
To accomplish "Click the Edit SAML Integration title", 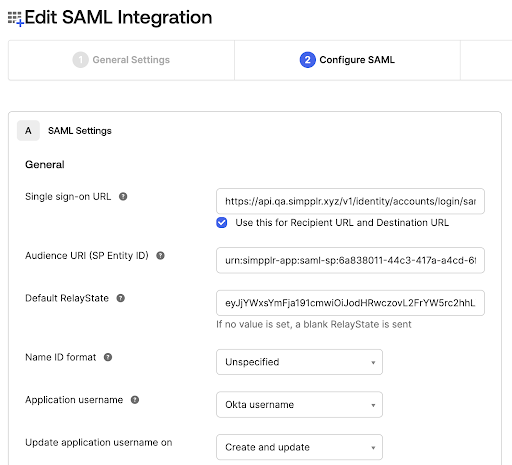I will coord(118,17).
